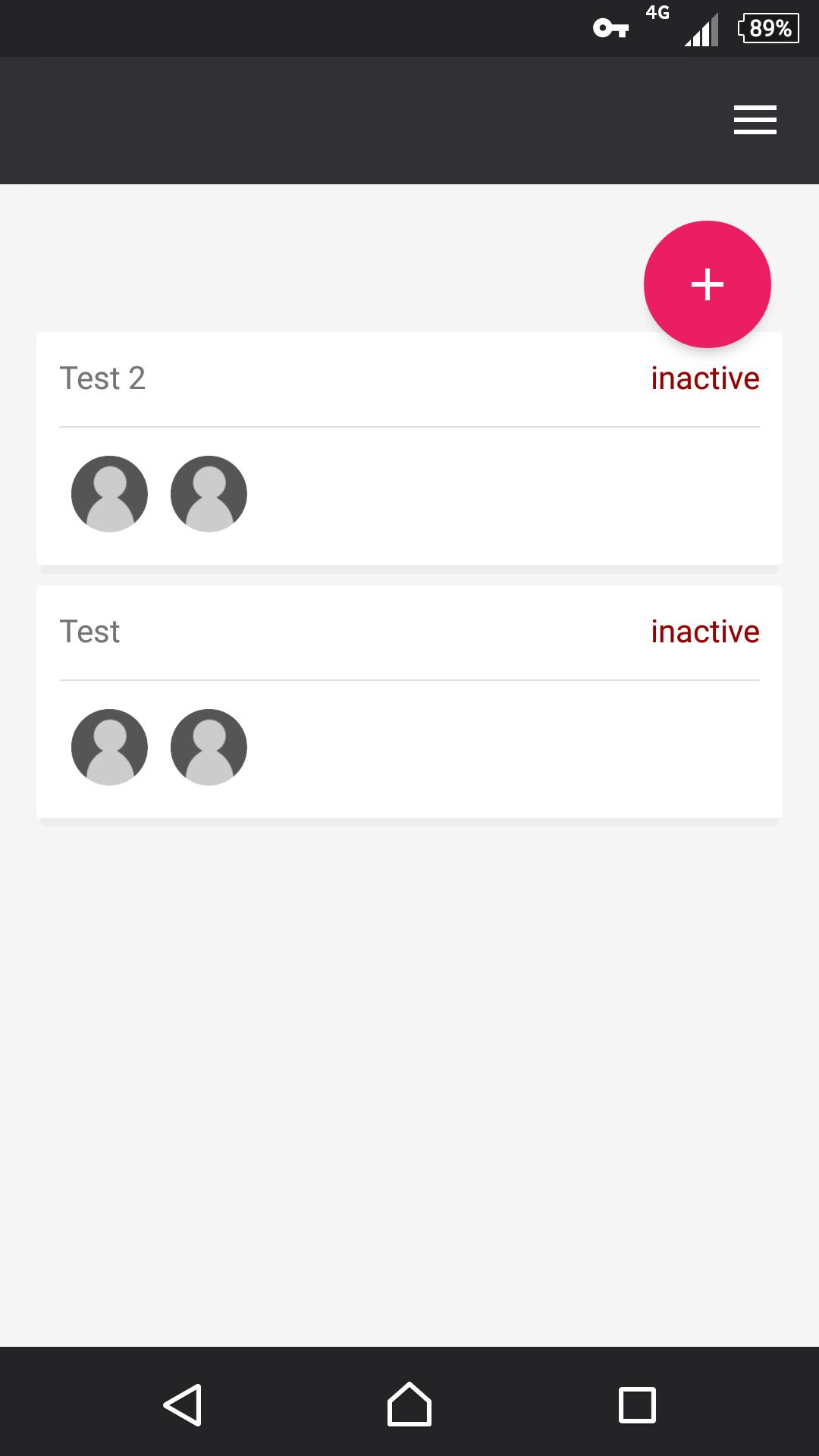Tap inactive status on Test 2
The height and width of the screenshot is (1456, 819).
click(705, 378)
